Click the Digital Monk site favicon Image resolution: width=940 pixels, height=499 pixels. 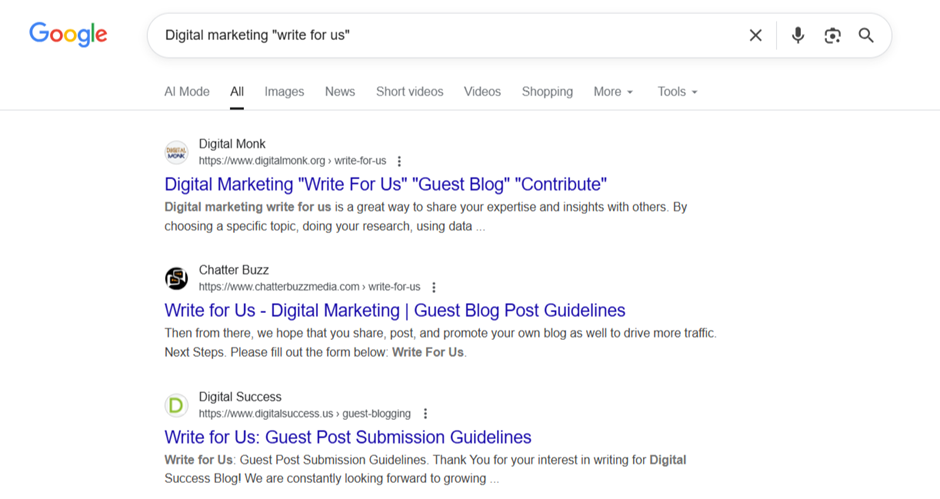(x=176, y=152)
